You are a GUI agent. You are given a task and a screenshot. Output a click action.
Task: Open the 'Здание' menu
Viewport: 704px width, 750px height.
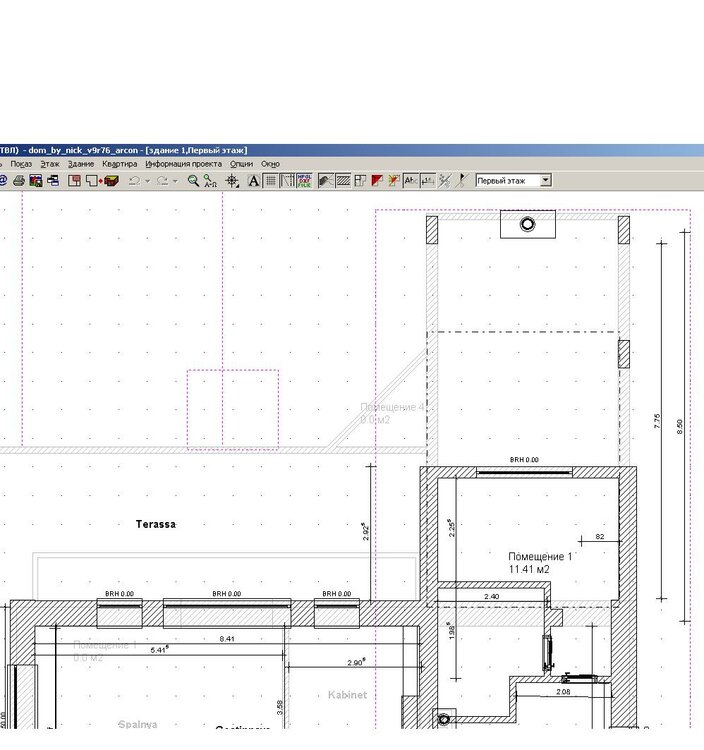tap(81, 164)
